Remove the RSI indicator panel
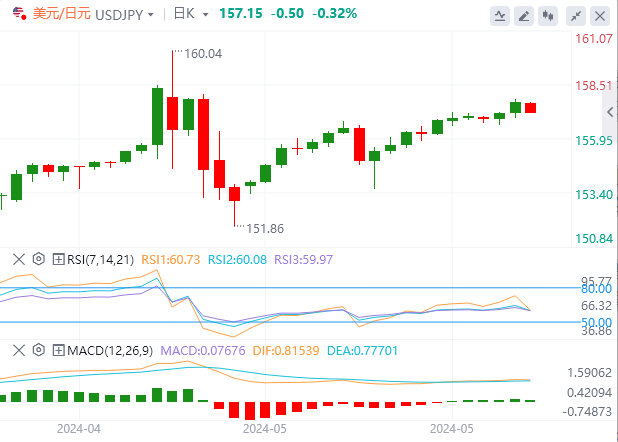The height and width of the screenshot is (442, 618). (19, 259)
